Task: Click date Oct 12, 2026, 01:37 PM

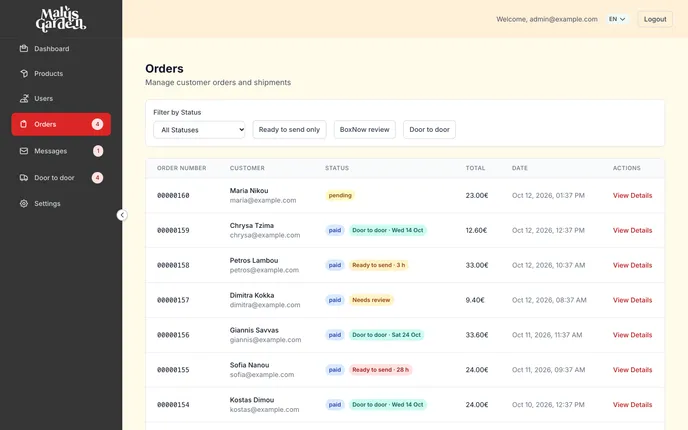Action: [548, 196]
